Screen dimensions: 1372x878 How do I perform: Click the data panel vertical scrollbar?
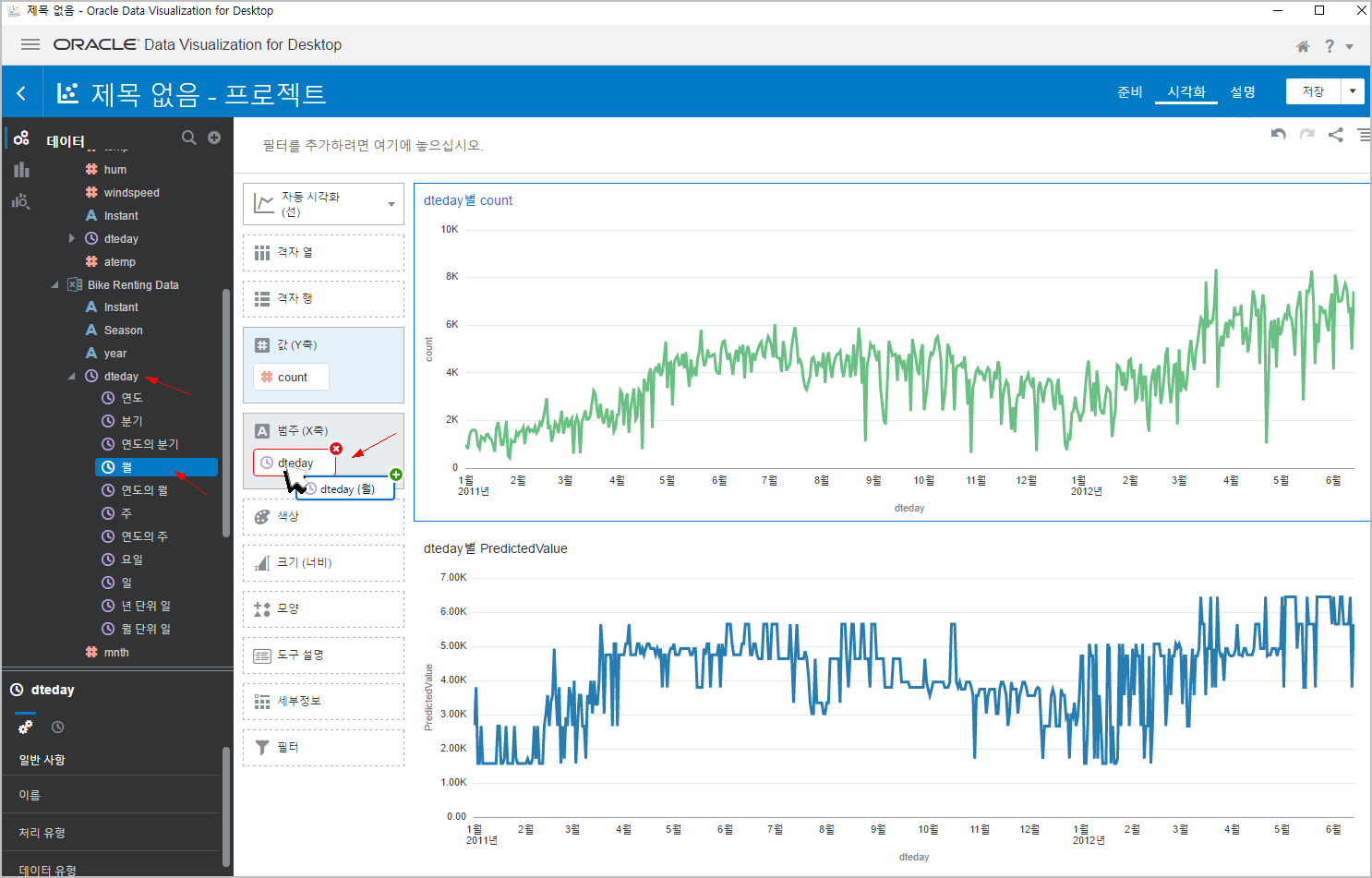226,412
